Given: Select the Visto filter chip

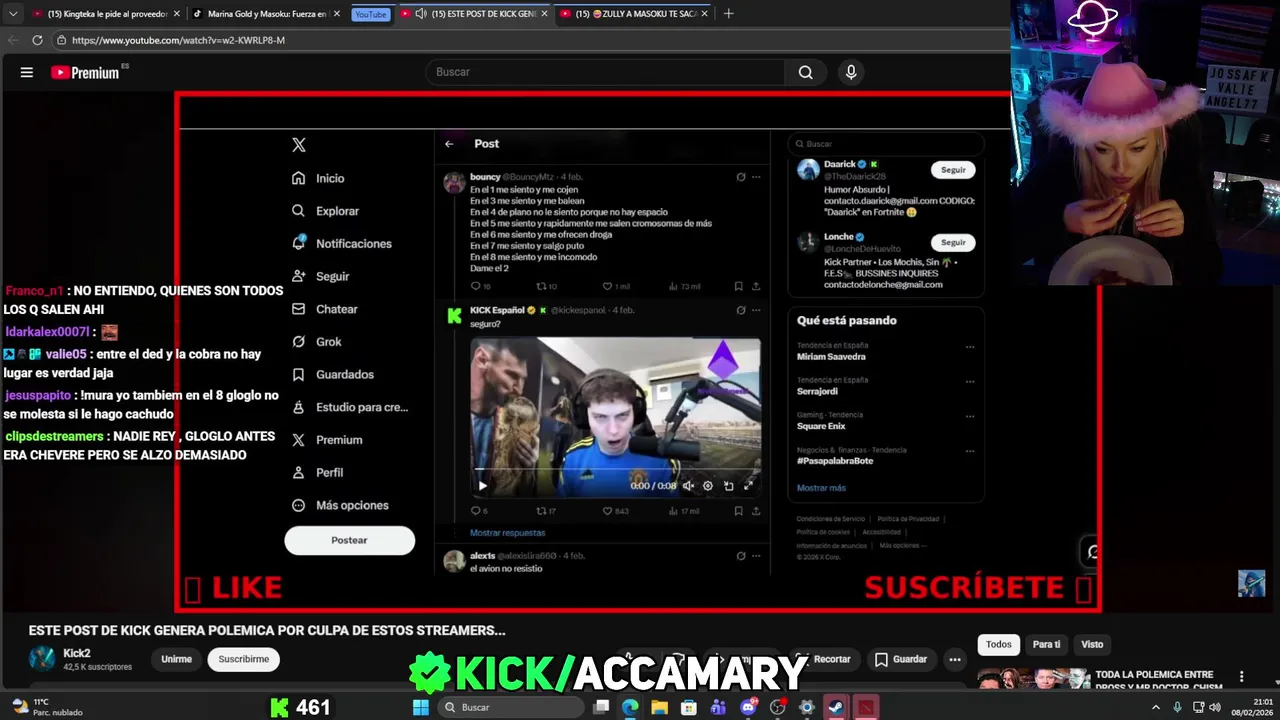Looking at the screenshot, I should (x=1092, y=645).
